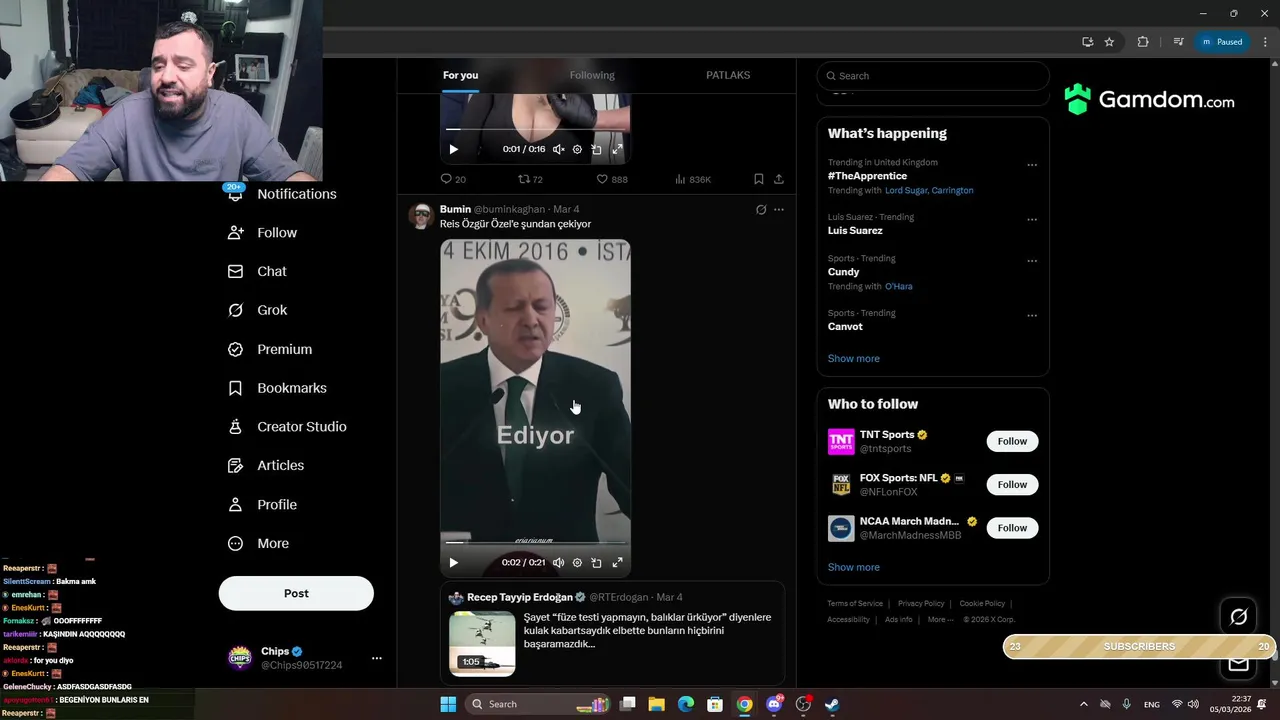
Task: Play the 0:16 video in the top post
Action: (453, 149)
